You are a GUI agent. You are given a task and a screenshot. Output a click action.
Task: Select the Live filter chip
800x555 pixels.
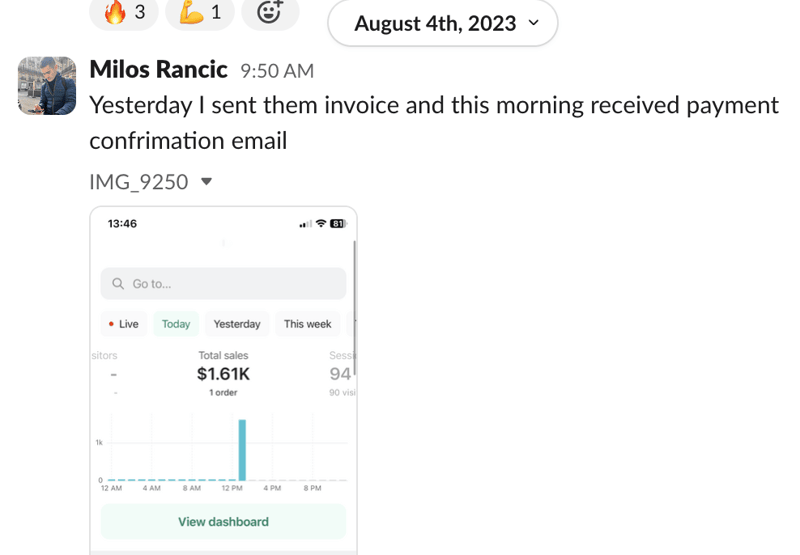[124, 324]
